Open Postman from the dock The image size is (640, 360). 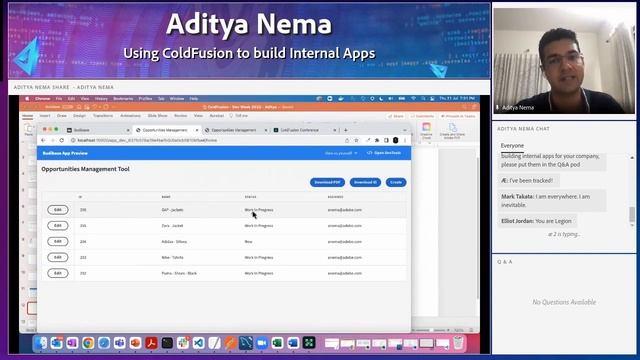[x=230, y=343]
